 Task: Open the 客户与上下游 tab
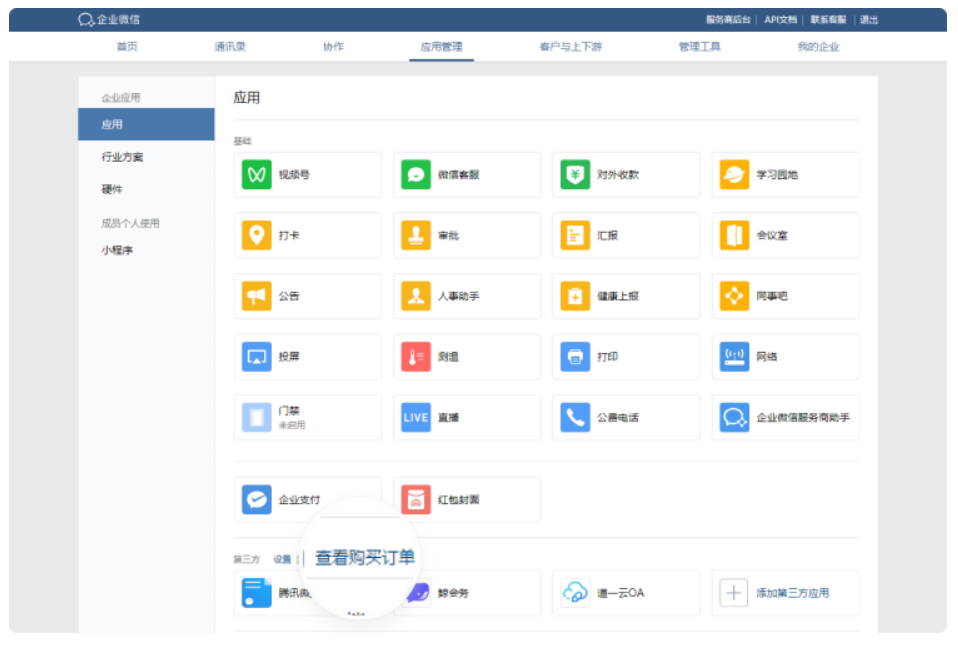click(571, 46)
